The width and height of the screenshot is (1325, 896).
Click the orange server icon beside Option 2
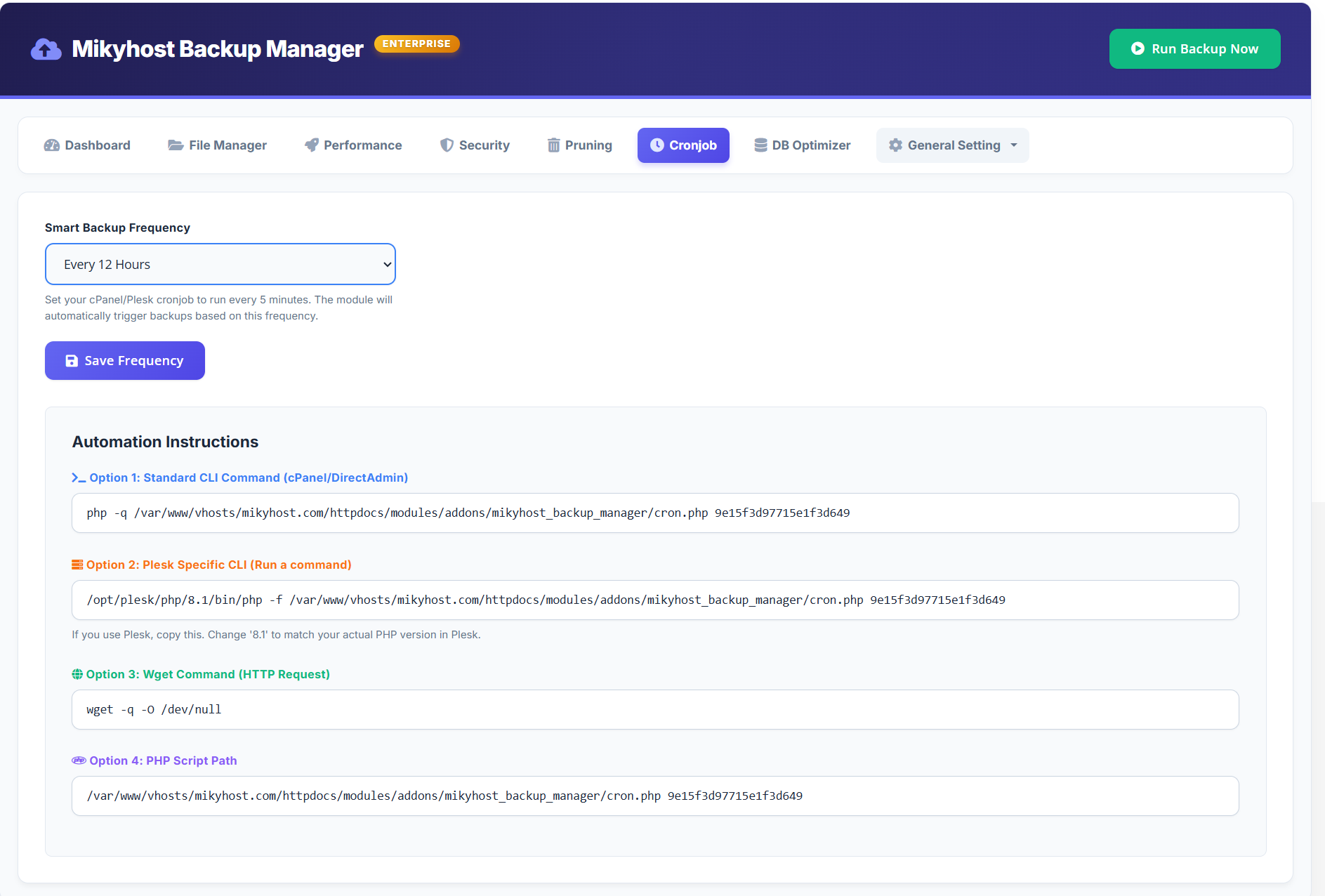pyautogui.click(x=77, y=565)
